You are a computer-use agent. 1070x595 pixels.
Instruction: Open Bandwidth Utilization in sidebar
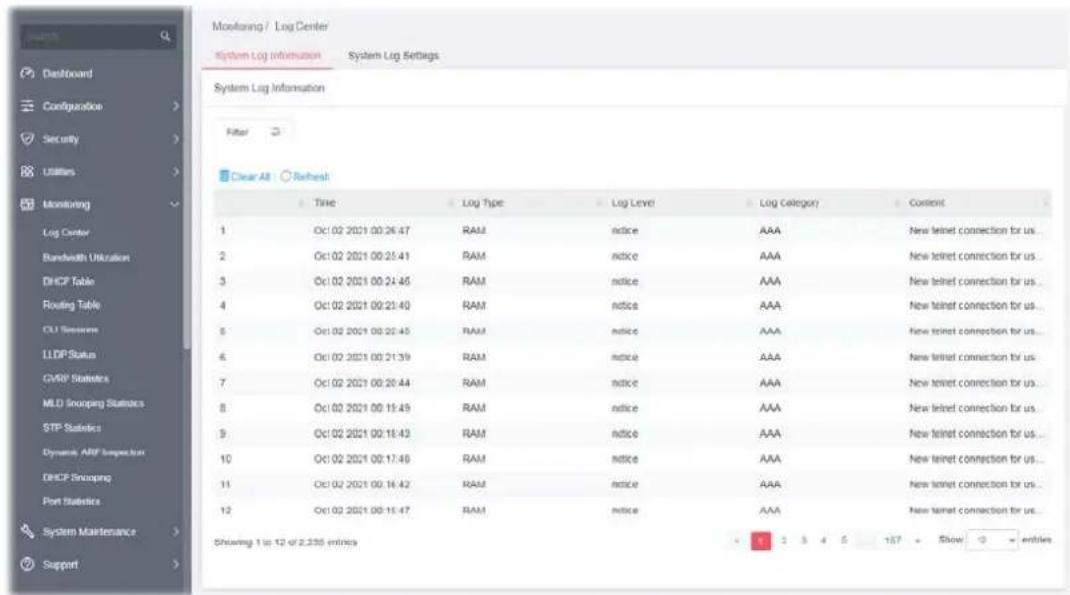pos(86,257)
